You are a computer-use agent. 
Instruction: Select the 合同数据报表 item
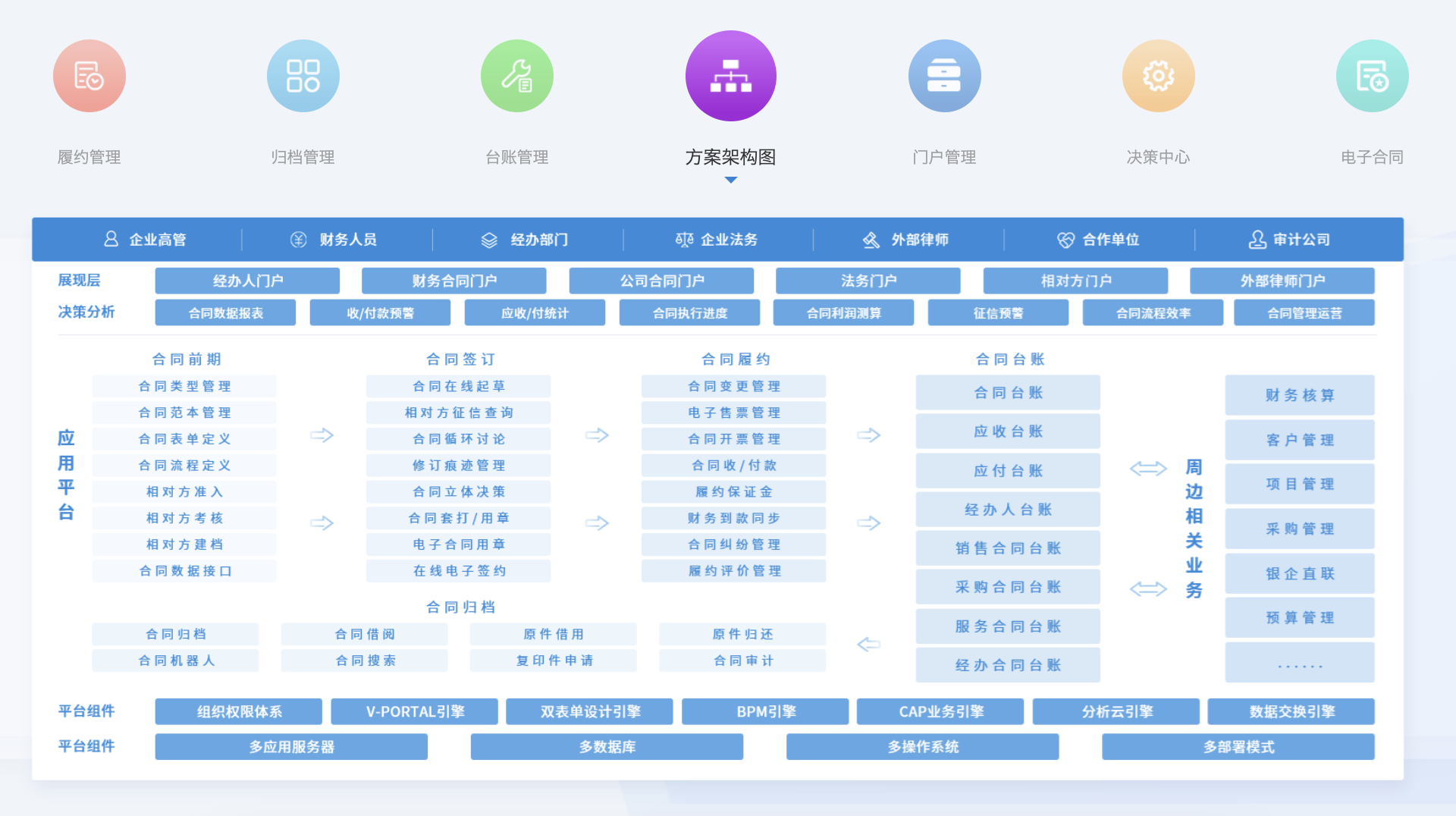pos(224,312)
